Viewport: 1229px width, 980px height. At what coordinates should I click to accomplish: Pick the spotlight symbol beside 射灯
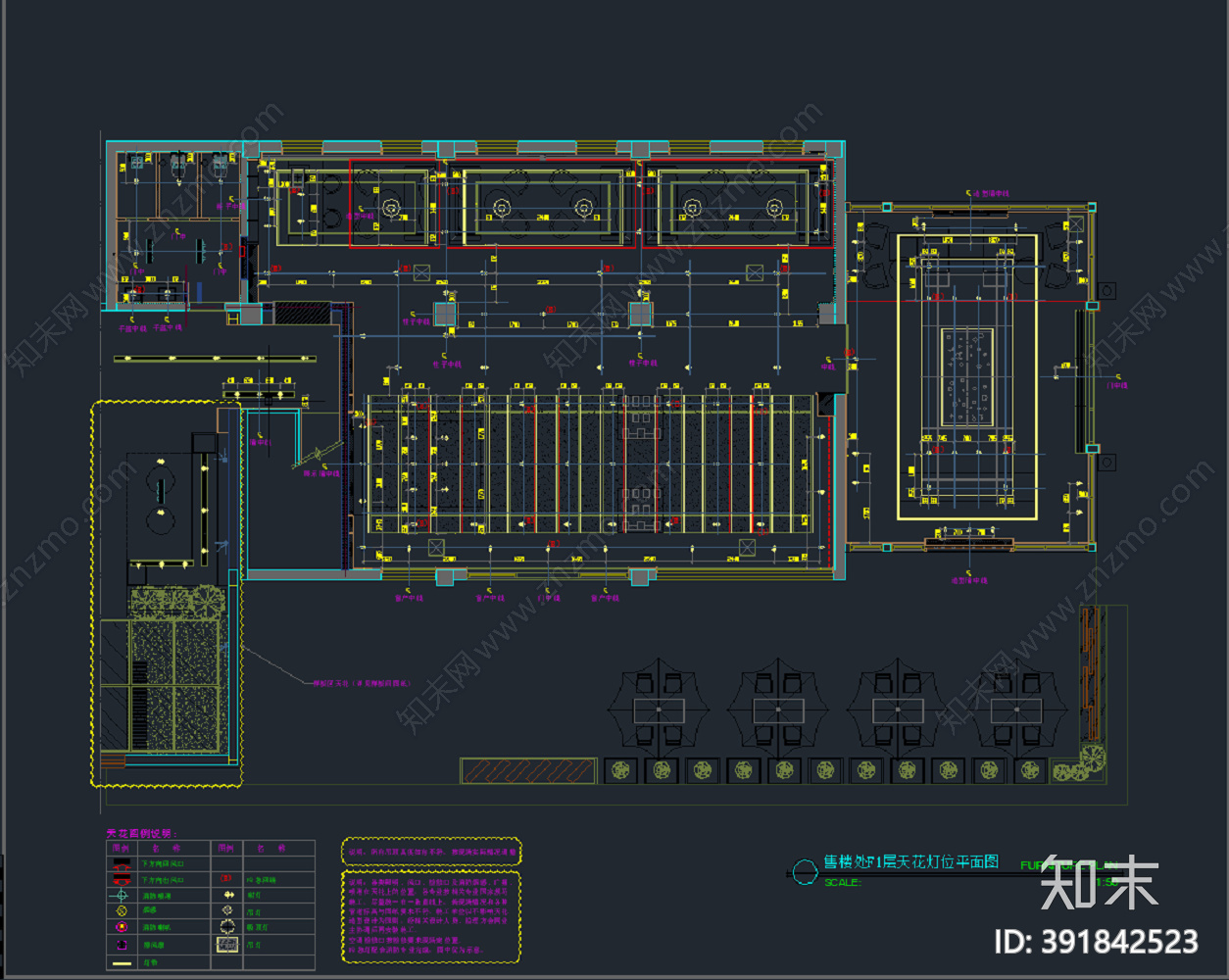coord(227,896)
